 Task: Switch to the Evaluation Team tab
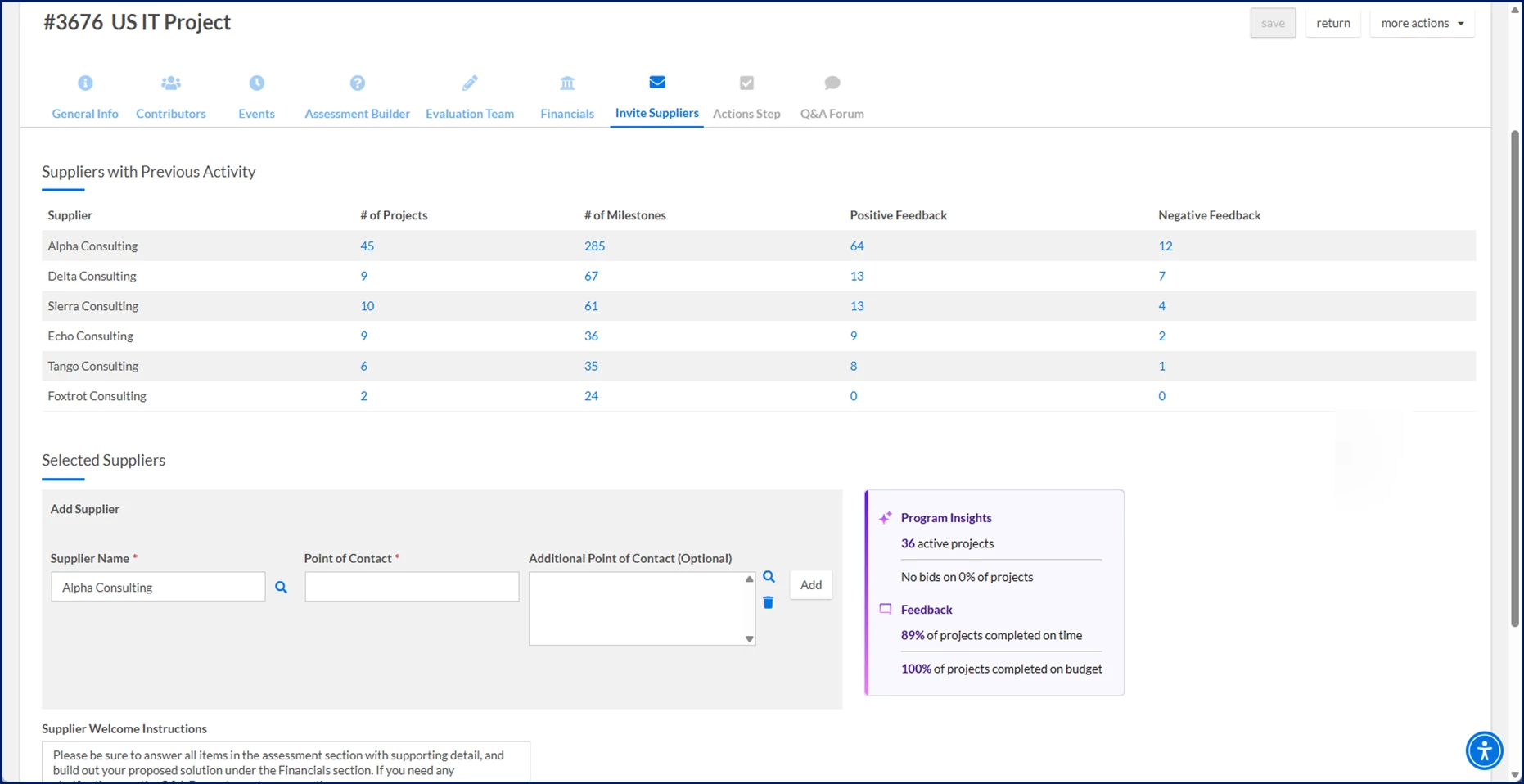[470, 114]
